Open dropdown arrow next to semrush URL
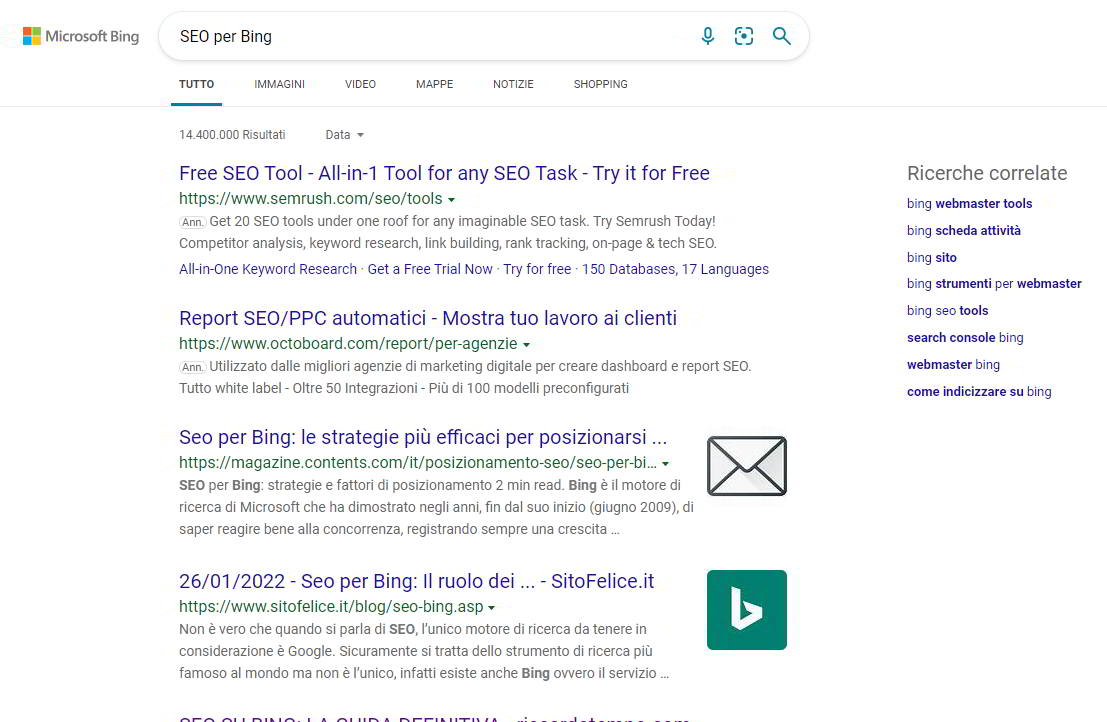 pyautogui.click(x=452, y=200)
